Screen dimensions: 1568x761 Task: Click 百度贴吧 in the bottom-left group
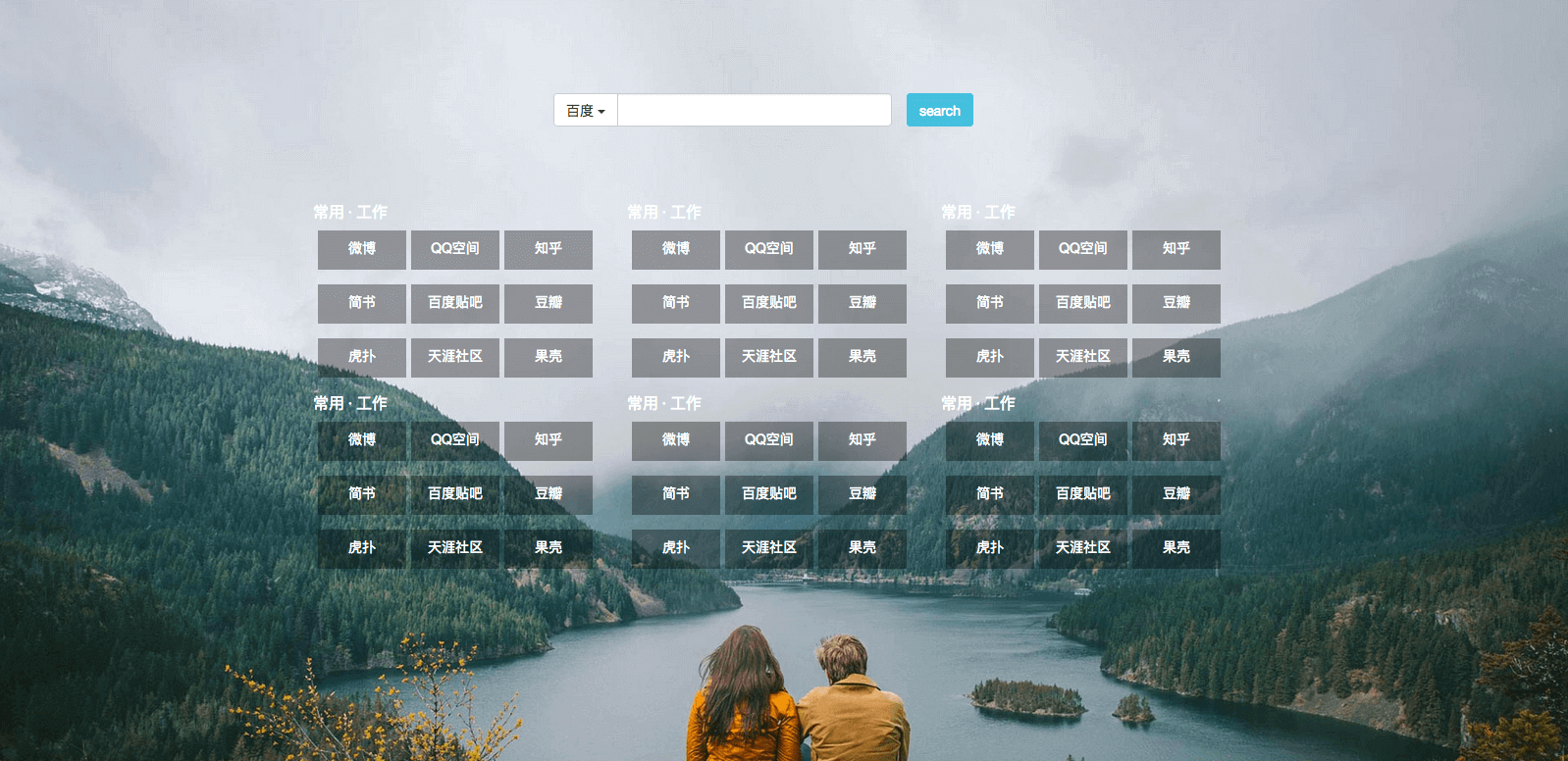coord(455,495)
